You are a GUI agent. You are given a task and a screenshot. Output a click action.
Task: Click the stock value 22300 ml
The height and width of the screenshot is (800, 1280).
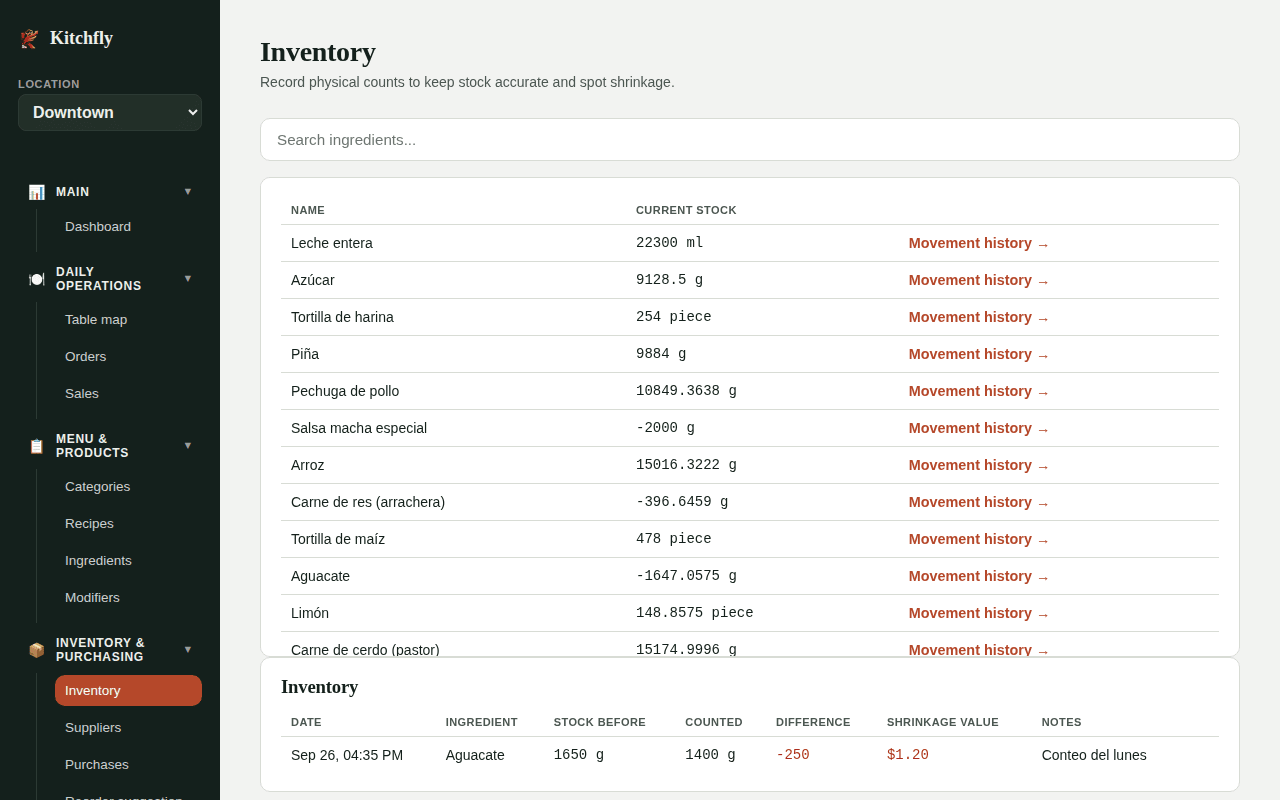670,243
